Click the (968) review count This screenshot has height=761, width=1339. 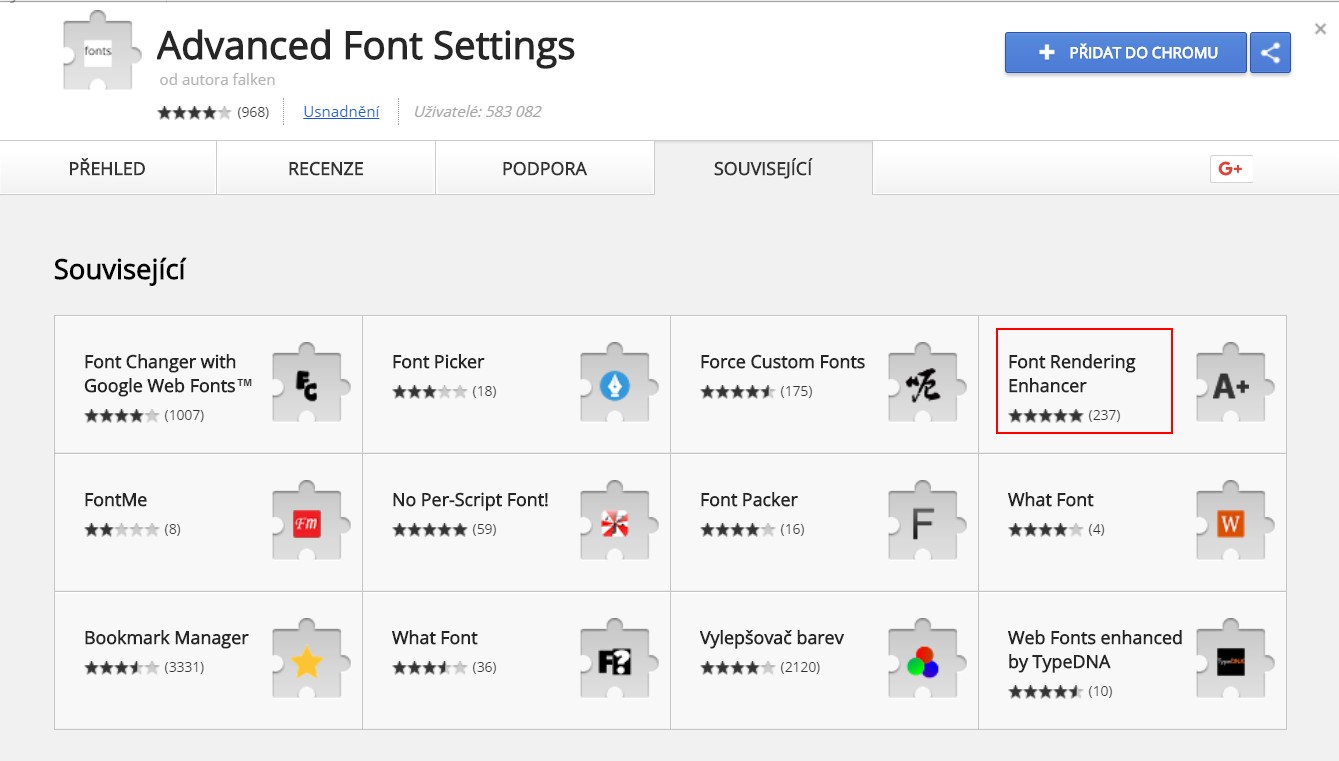253,112
